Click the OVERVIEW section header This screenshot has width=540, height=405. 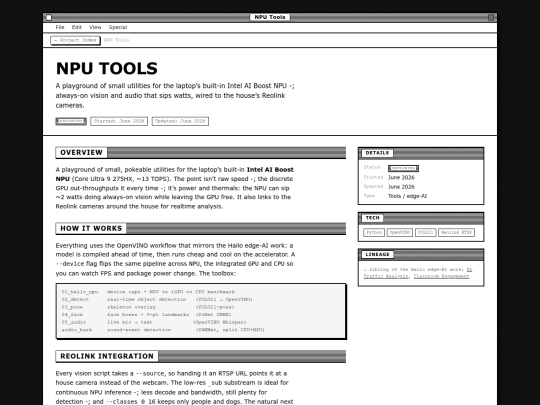pos(201,153)
